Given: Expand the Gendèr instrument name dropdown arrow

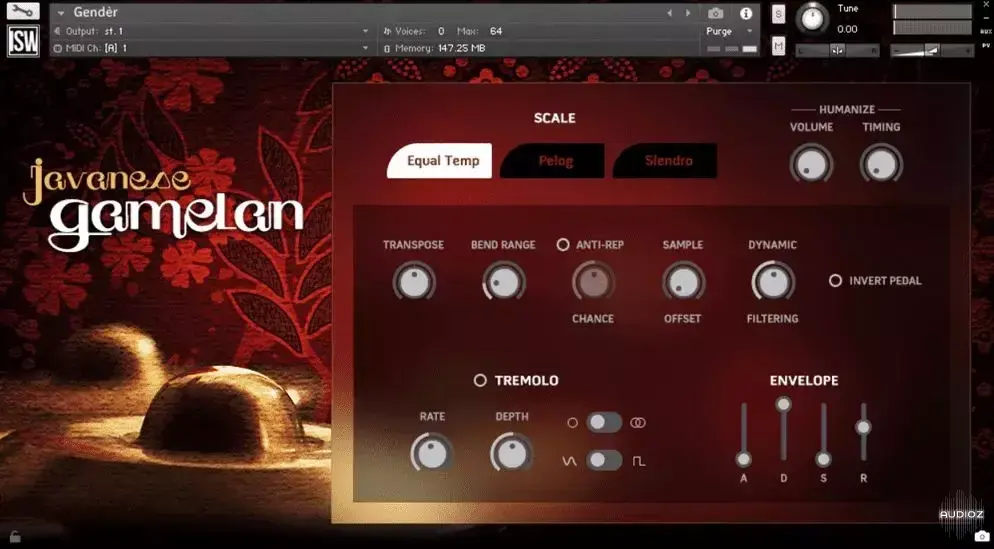Looking at the screenshot, I should pyautogui.click(x=60, y=13).
